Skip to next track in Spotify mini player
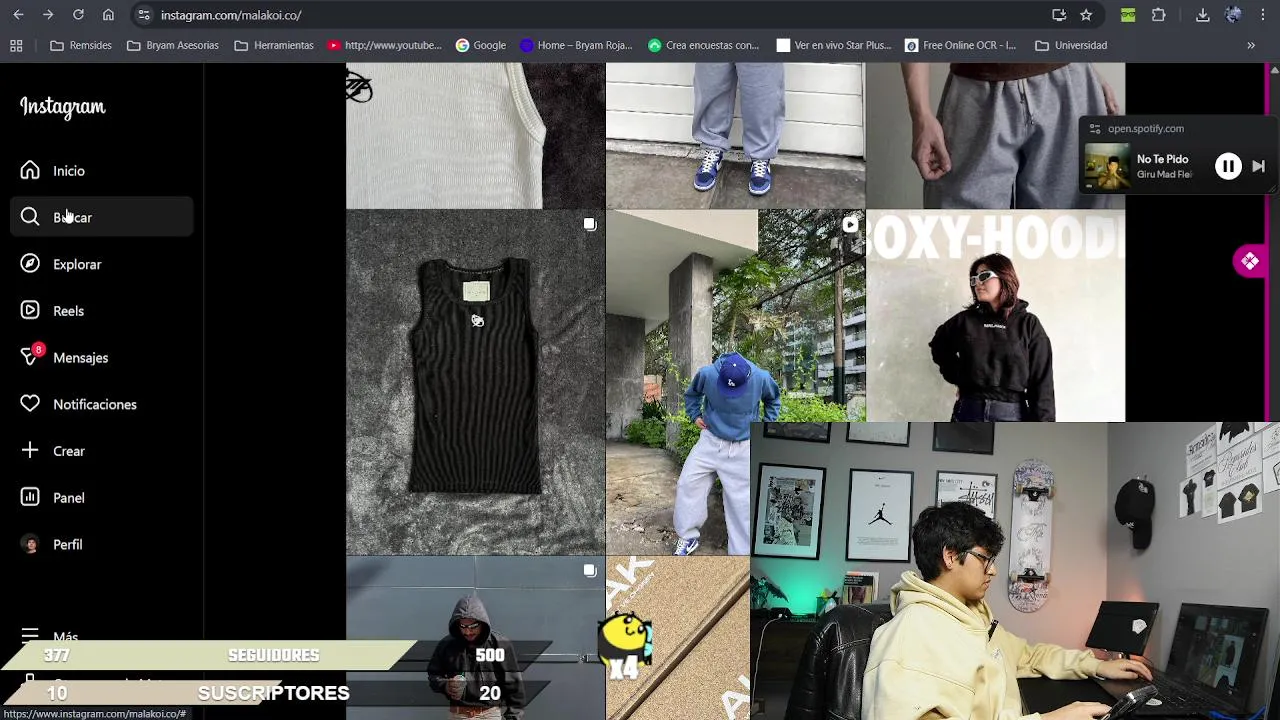The image size is (1280, 720). coord(1259,166)
